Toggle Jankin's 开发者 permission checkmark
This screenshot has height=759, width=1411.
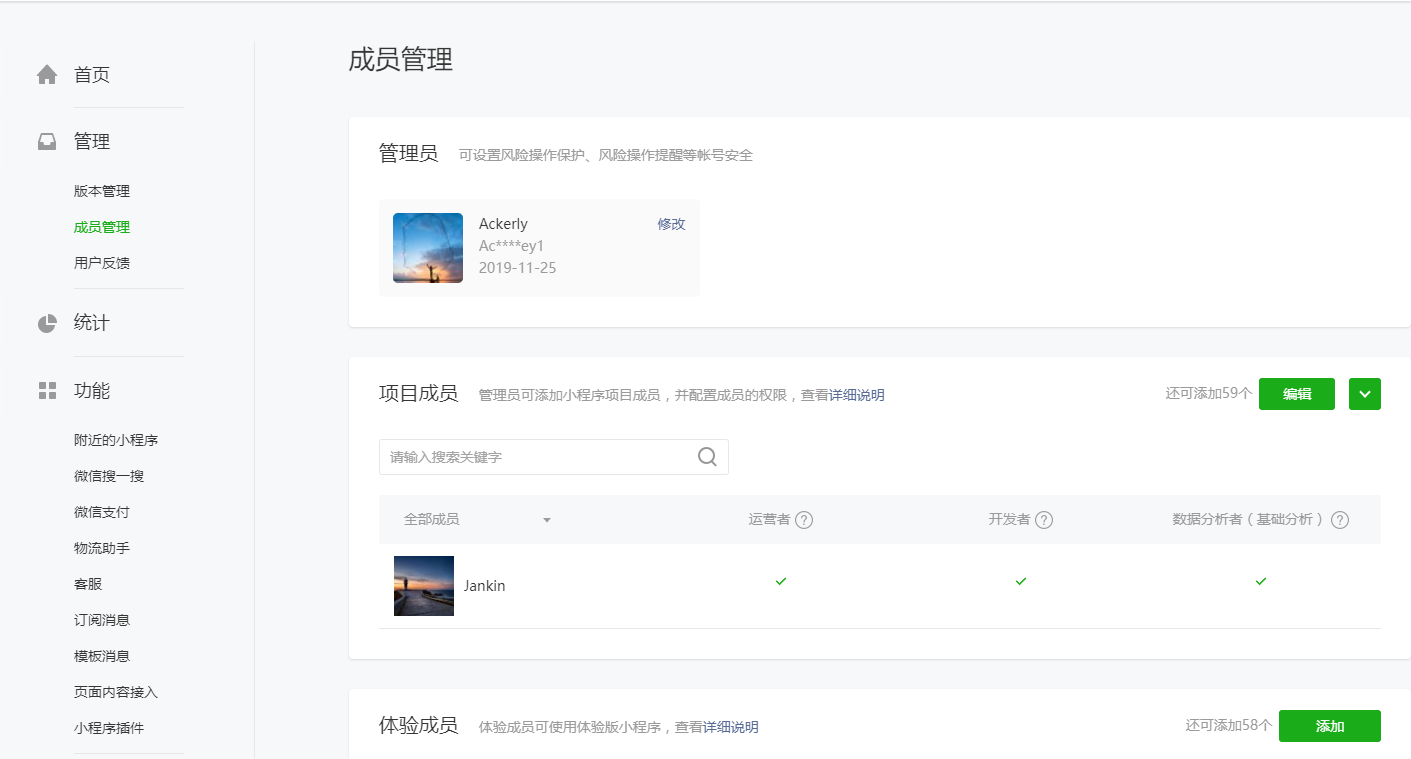pyautogui.click(x=1021, y=581)
